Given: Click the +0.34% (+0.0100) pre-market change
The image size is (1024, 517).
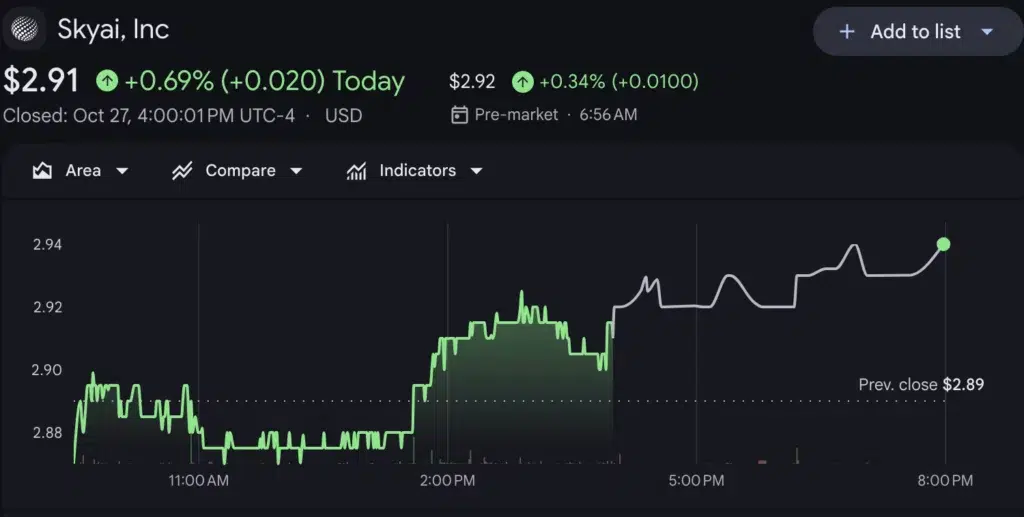Looking at the screenshot, I should pos(619,82).
